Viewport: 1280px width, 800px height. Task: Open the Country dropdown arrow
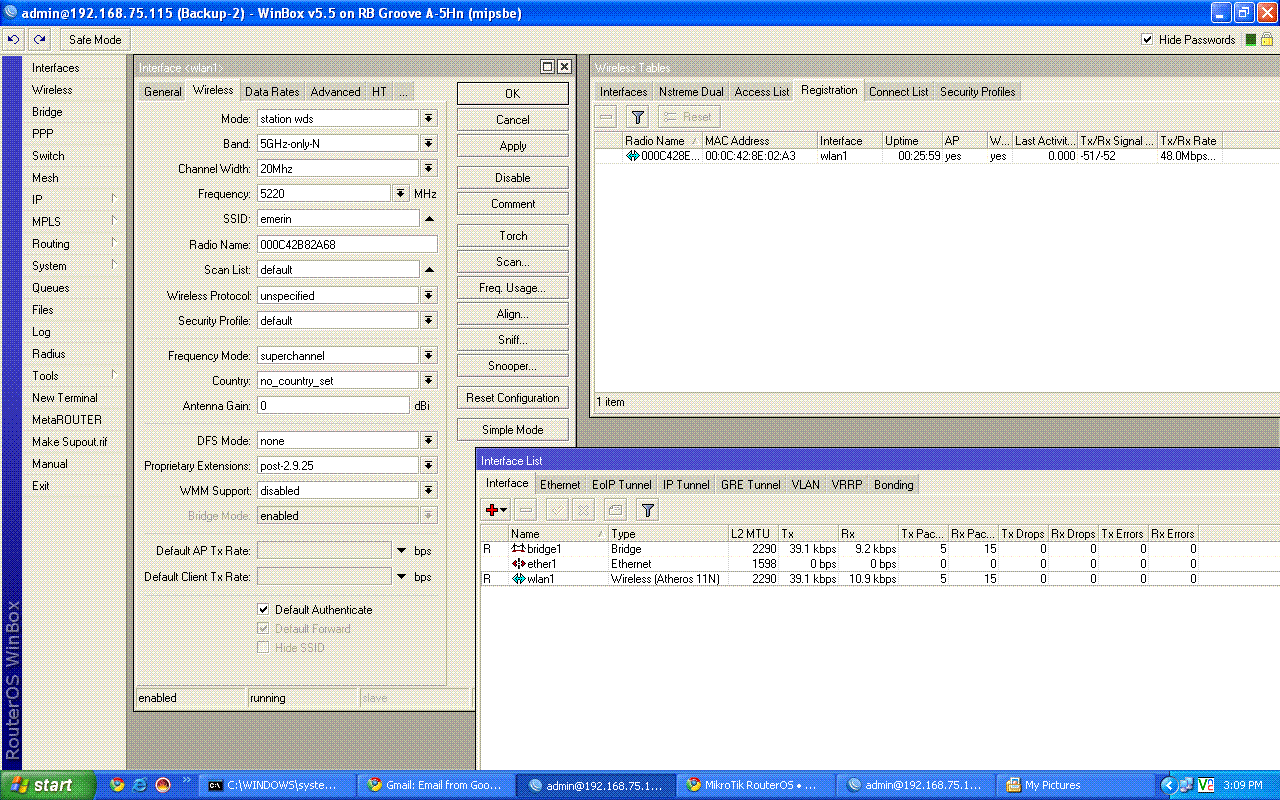(428, 381)
